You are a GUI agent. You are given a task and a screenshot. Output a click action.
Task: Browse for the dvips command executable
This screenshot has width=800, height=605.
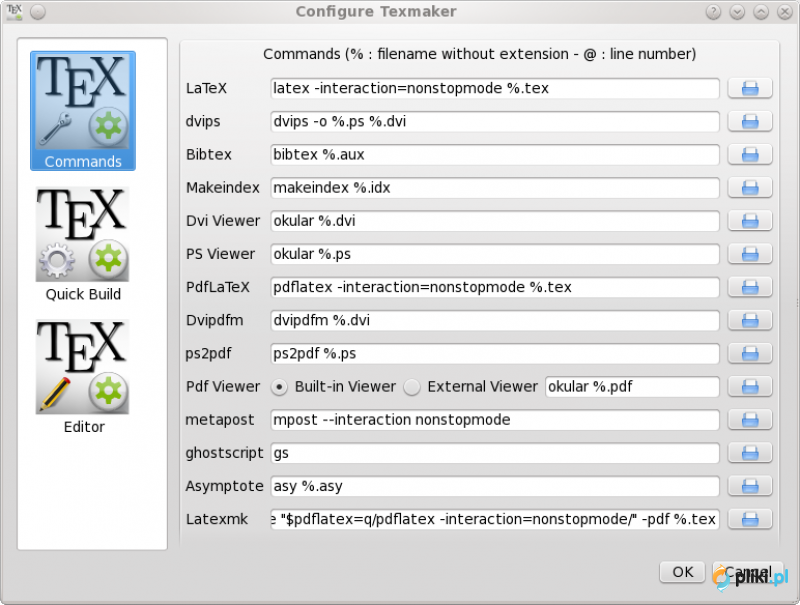click(x=749, y=121)
